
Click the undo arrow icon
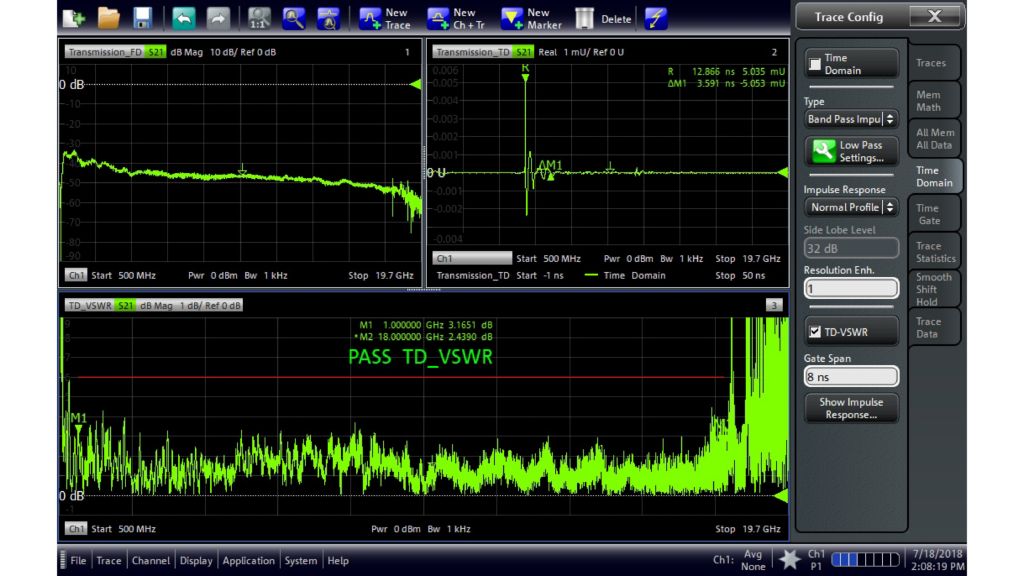(x=184, y=18)
